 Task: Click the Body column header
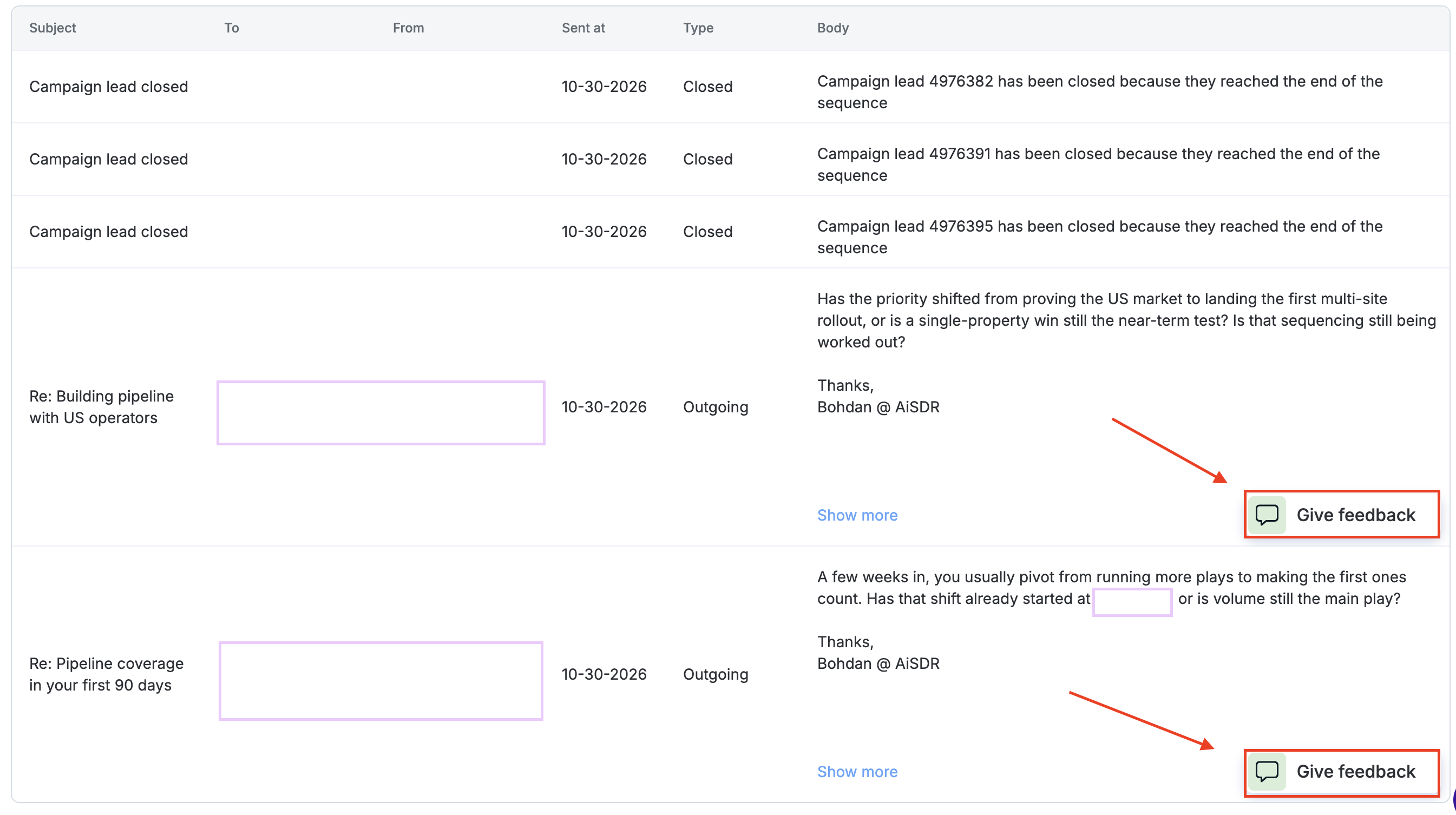832,28
